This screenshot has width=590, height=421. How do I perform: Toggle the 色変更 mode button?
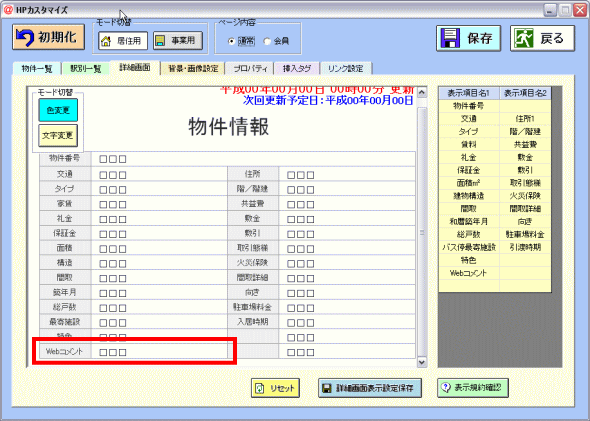58,110
